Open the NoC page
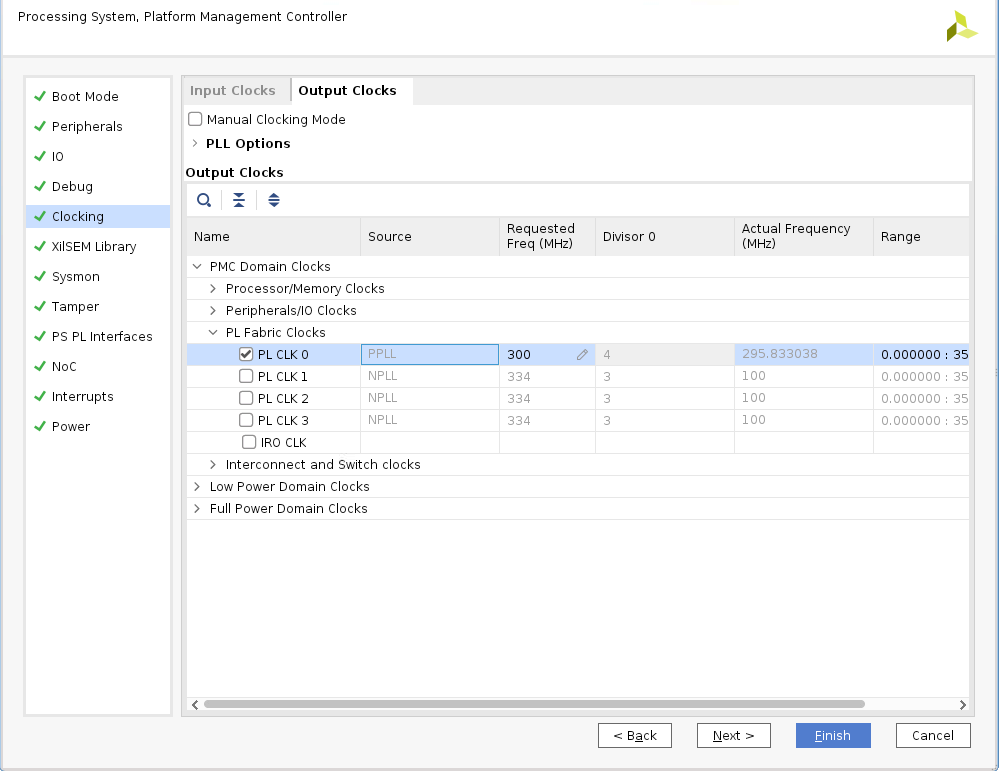Viewport: 999px width, 771px height. pos(64,366)
